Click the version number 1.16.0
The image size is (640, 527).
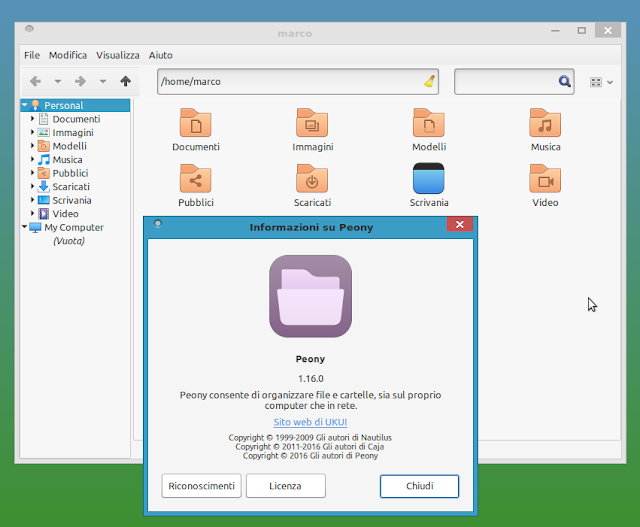coord(311,378)
